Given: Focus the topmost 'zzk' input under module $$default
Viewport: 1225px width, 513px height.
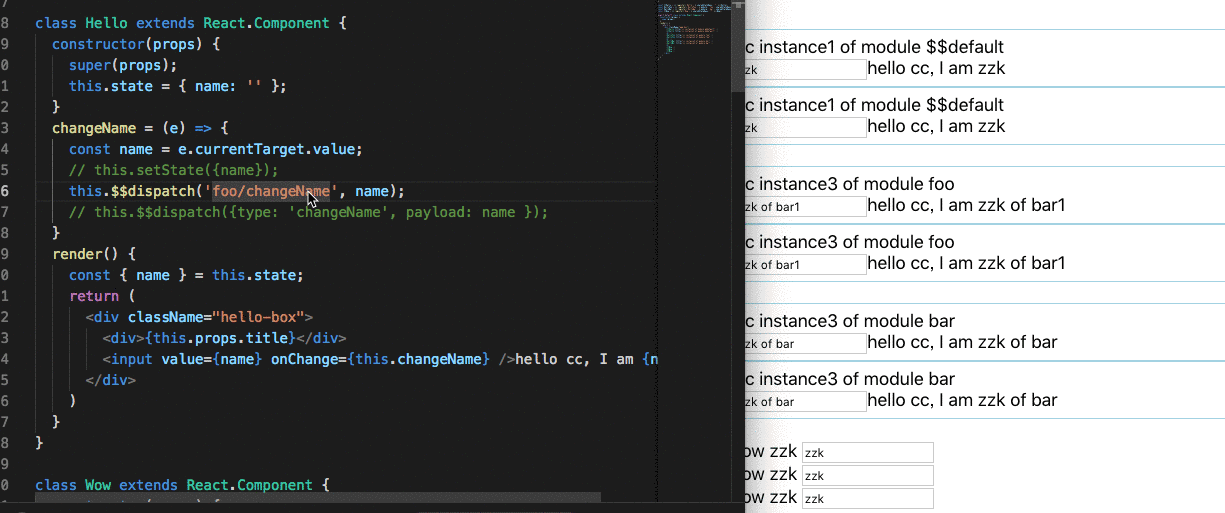Looking at the screenshot, I should 804,69.
